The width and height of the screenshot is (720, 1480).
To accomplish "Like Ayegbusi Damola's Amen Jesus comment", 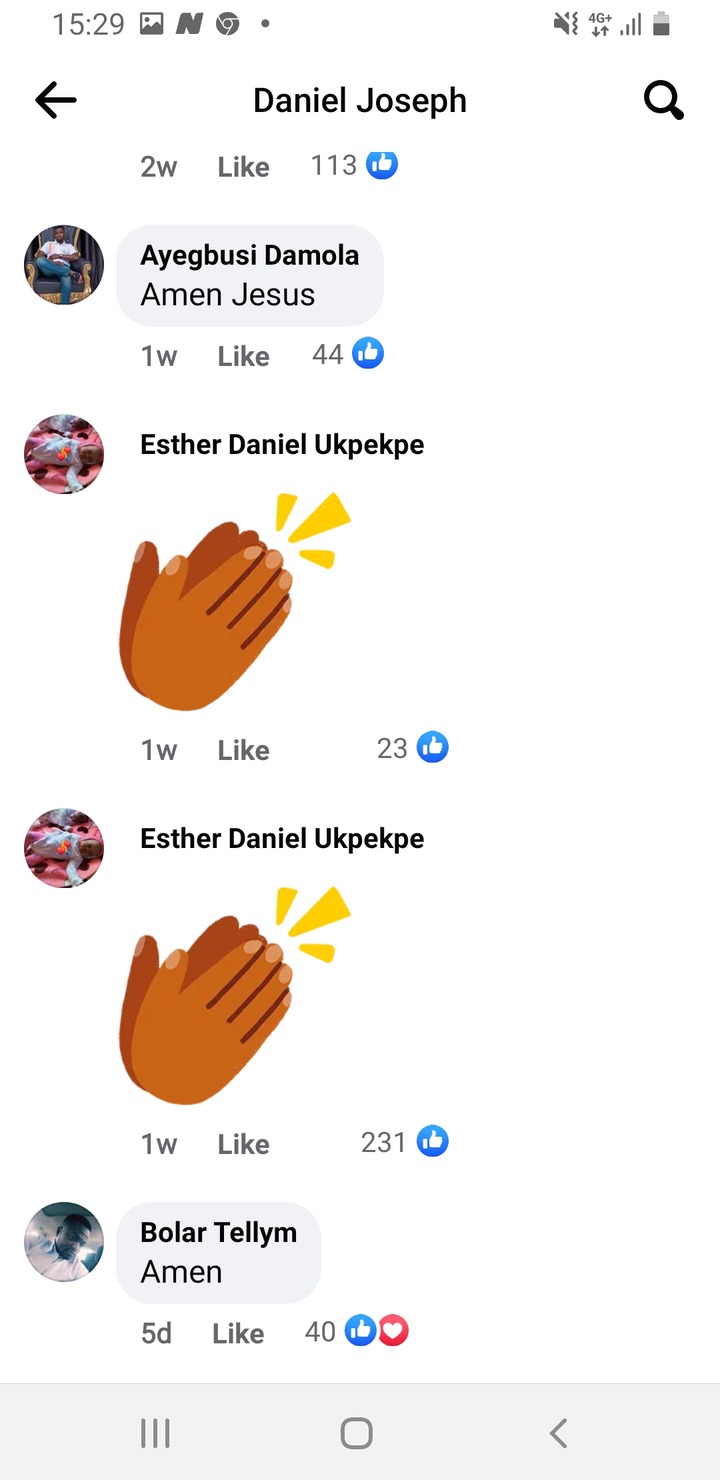I will click(x=244, y=356).
